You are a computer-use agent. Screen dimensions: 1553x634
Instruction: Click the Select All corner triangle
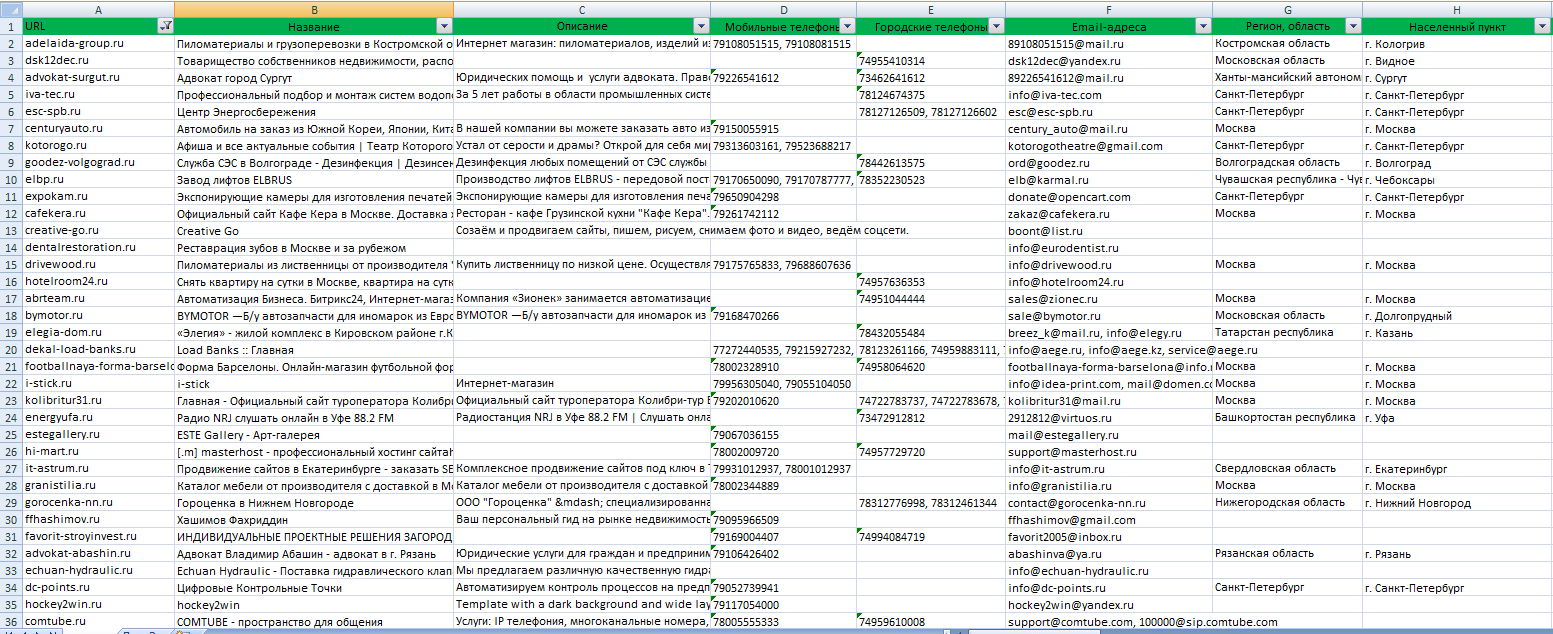(10, 8)
